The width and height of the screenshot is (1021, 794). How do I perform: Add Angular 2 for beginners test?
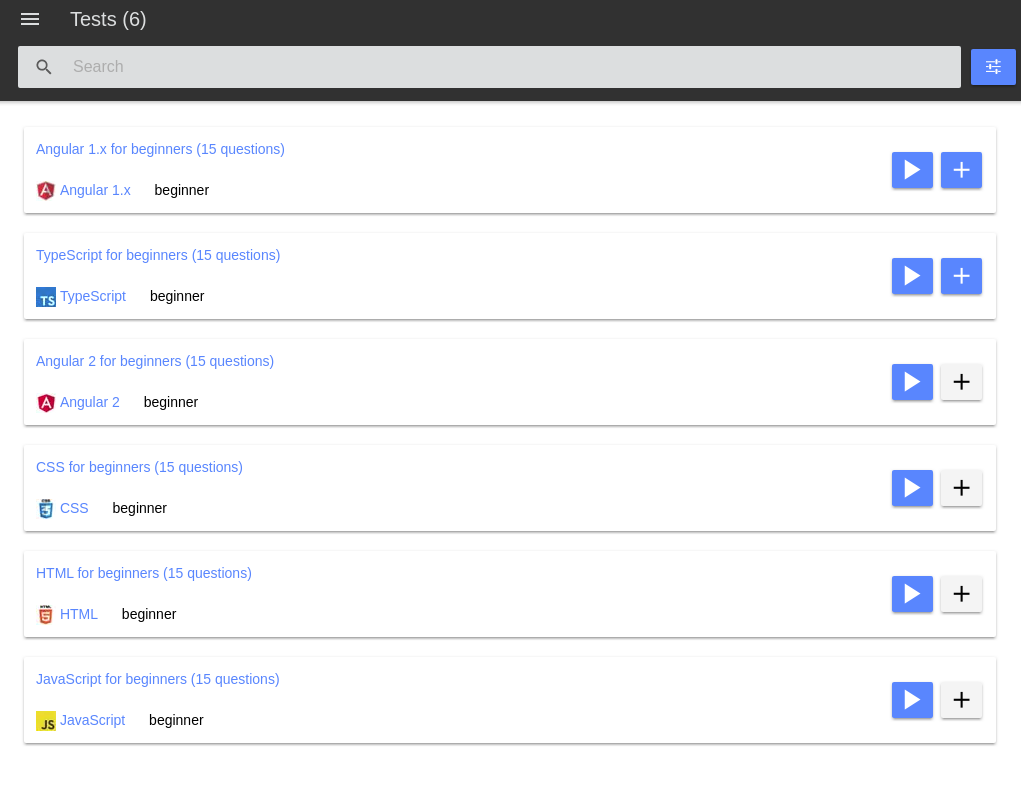(x=961, y=382)
